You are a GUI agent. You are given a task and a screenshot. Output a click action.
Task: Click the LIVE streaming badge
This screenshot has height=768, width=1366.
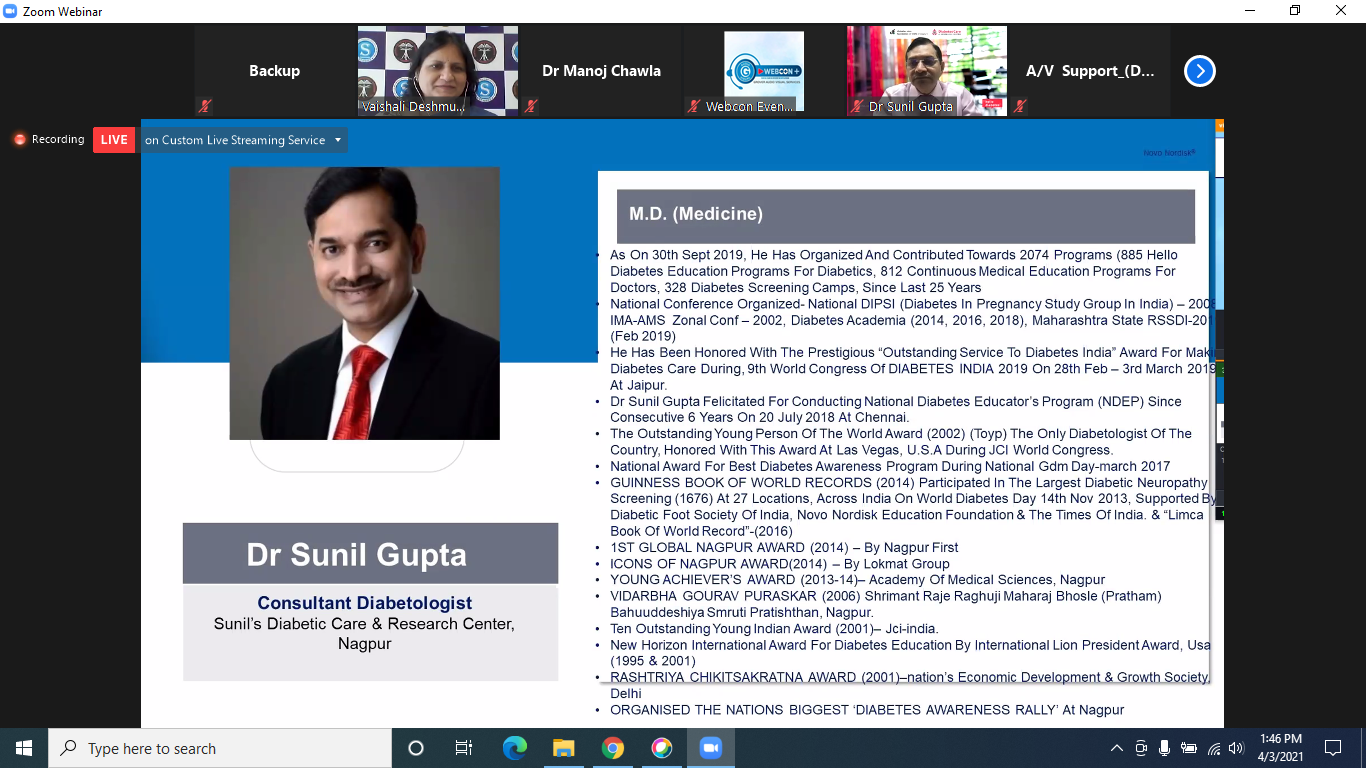pyautogui.click(x=114, y=140)
